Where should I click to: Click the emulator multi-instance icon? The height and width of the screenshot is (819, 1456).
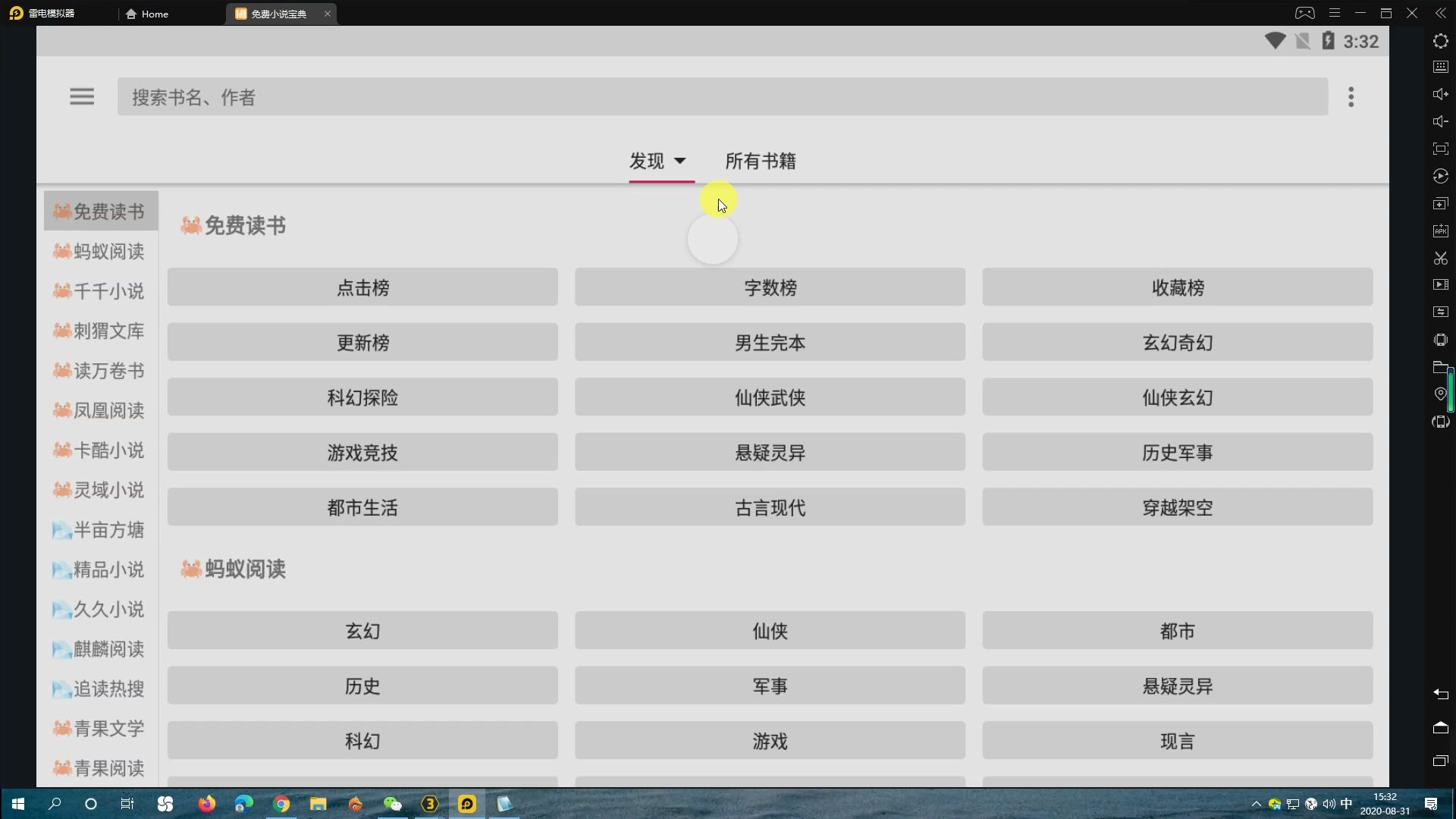click(1440, 203)
